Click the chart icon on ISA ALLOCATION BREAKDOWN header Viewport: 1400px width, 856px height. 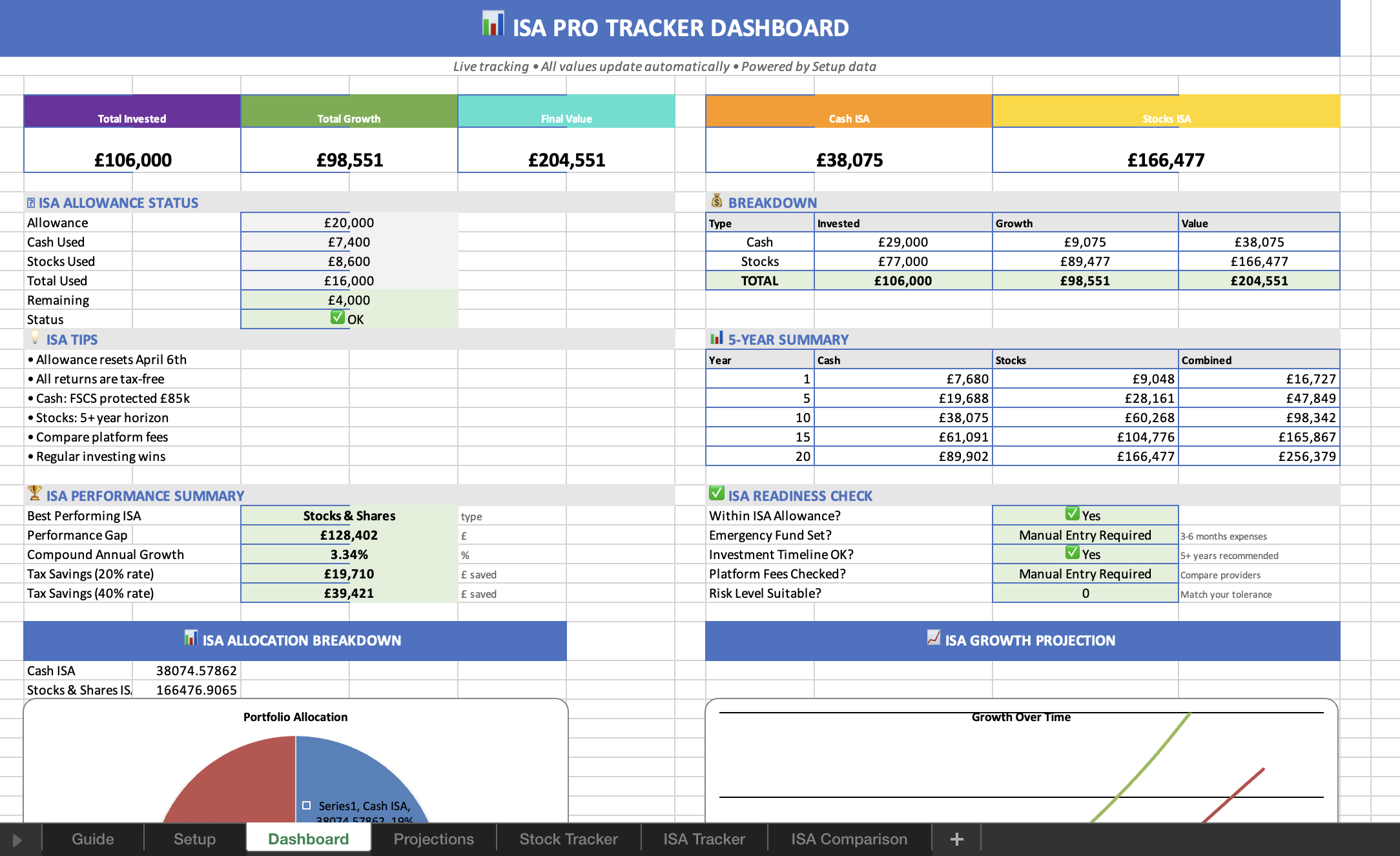(x=190, y=640)
